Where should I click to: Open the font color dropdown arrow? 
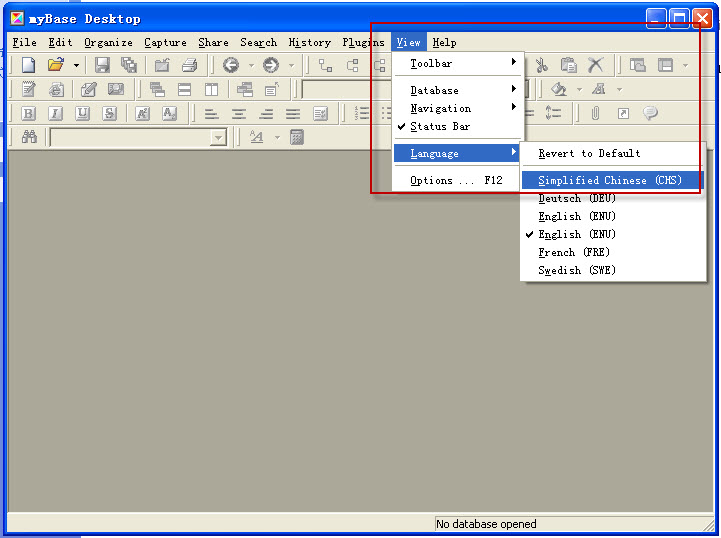point(619,89)
